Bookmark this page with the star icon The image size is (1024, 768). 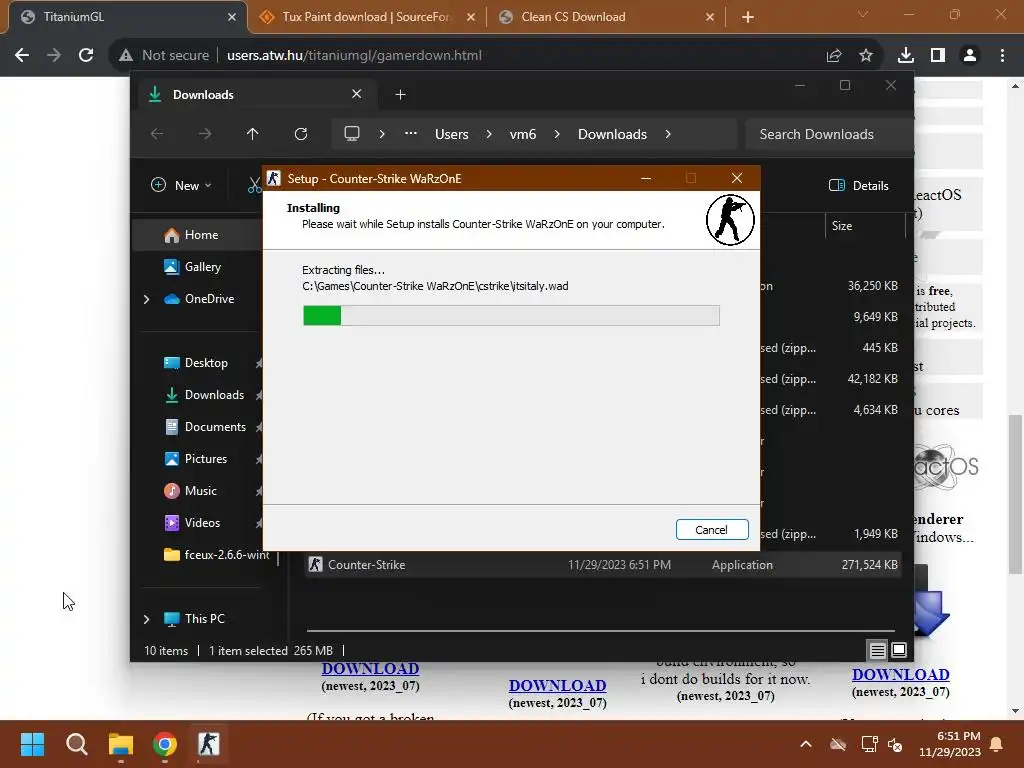pyautogui.click(x=866, y=56)
